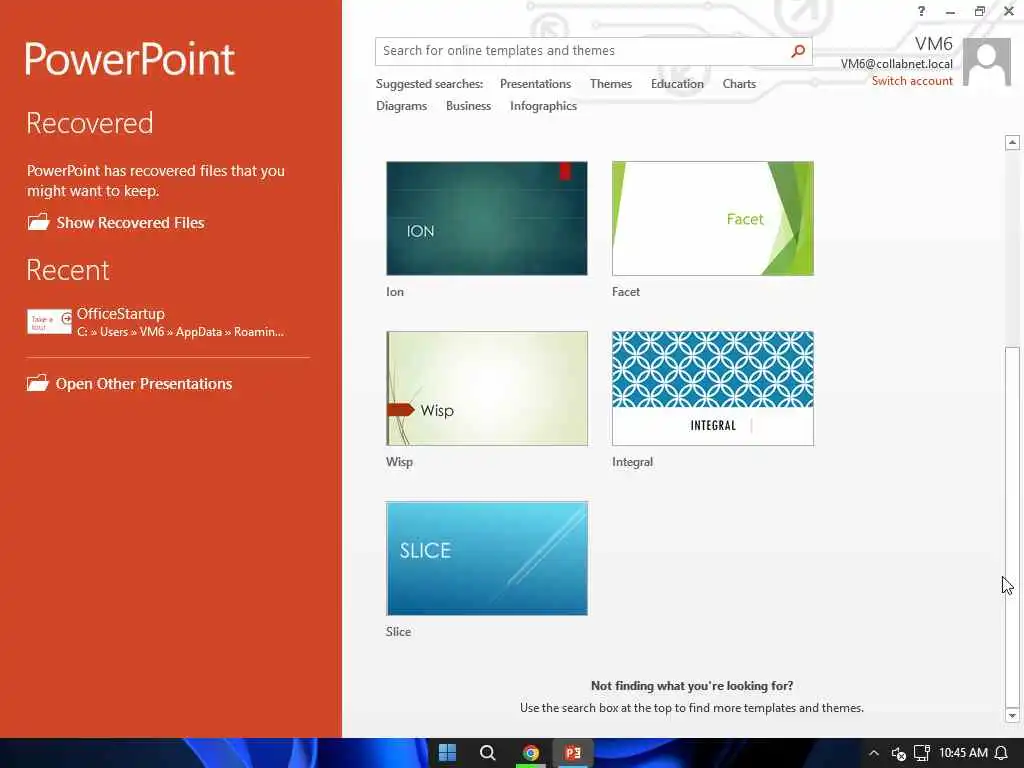The image size is (1024, 768).
Task: Click the Ion label under thumbnail
Action: pyautogui.click(x=395, y=292)
